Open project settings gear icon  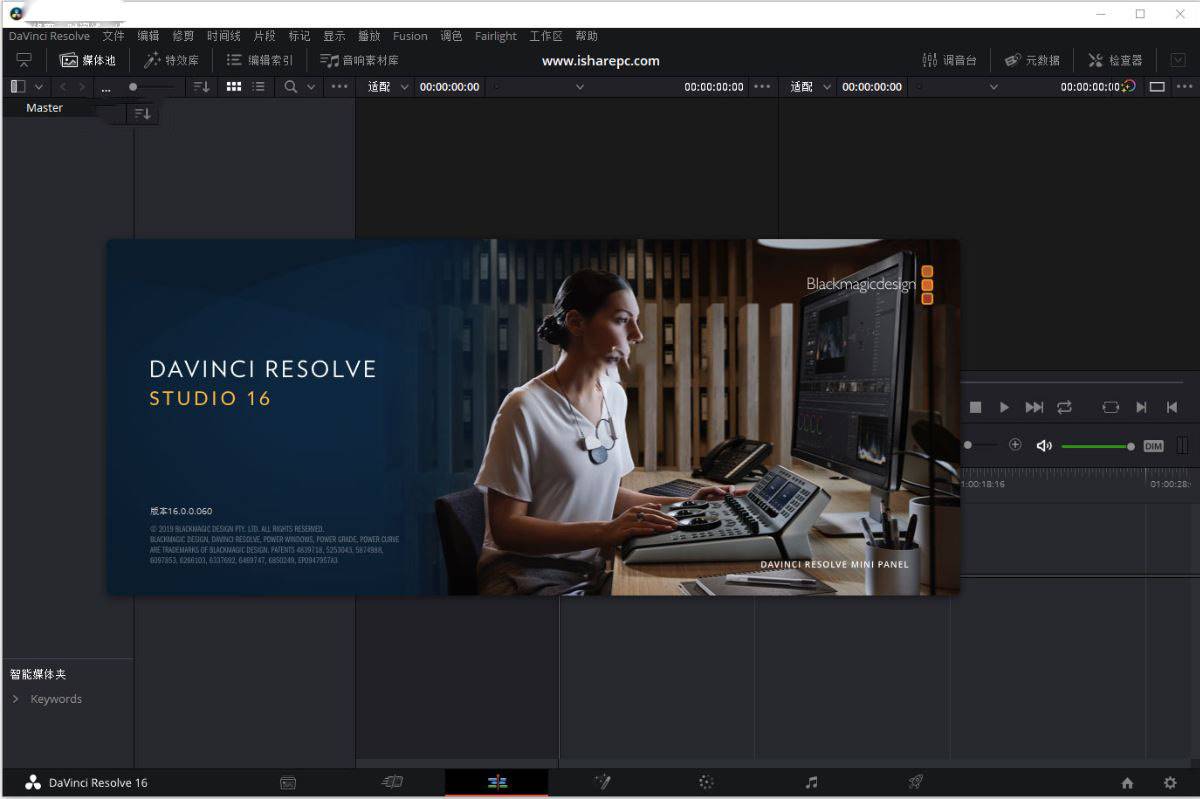click(1170, 783)
